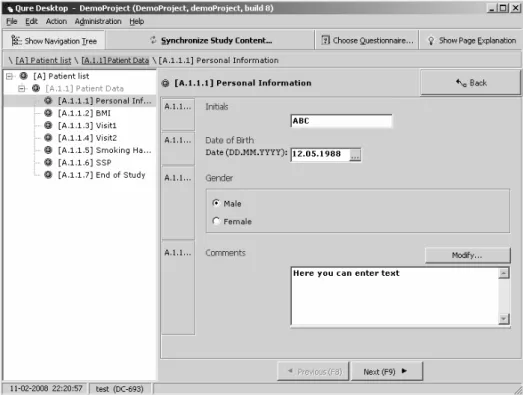
Task: Click the status bar timestamp 11-02-2008 22:20:57
Action: click(46, 389)
